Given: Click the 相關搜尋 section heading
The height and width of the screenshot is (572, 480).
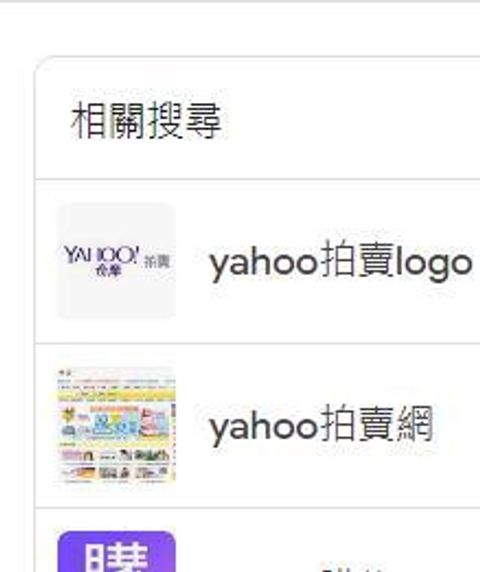Looking at the screenshot, I should click(146, 120).
